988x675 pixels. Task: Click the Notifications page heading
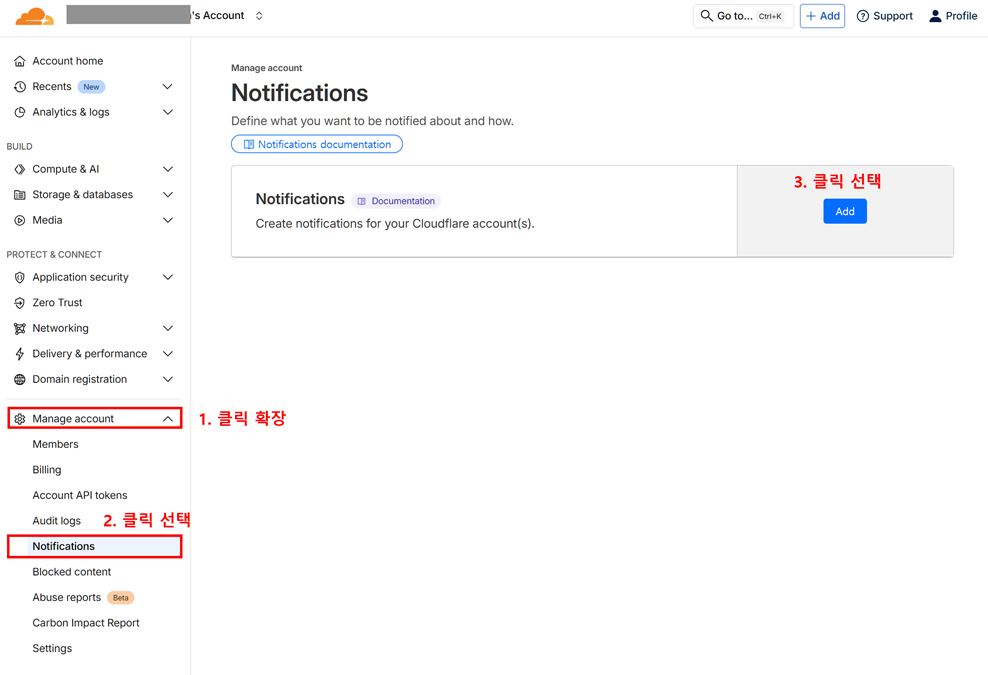tap(299, 93)
